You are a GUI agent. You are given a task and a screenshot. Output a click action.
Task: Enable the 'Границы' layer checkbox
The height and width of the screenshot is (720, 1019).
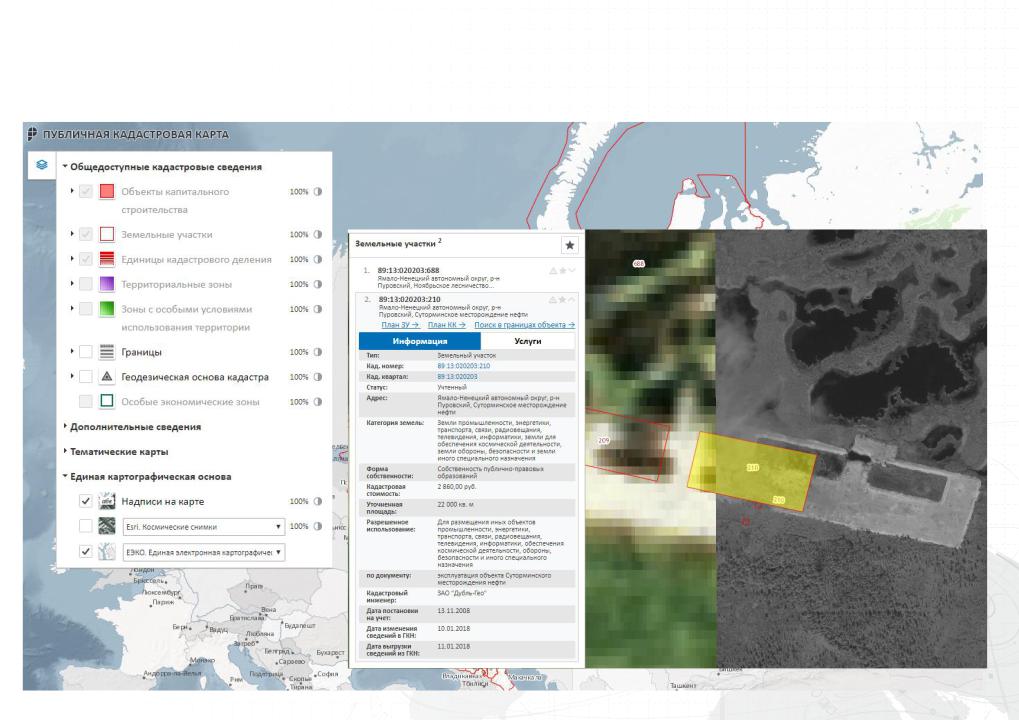pos(86,352)
